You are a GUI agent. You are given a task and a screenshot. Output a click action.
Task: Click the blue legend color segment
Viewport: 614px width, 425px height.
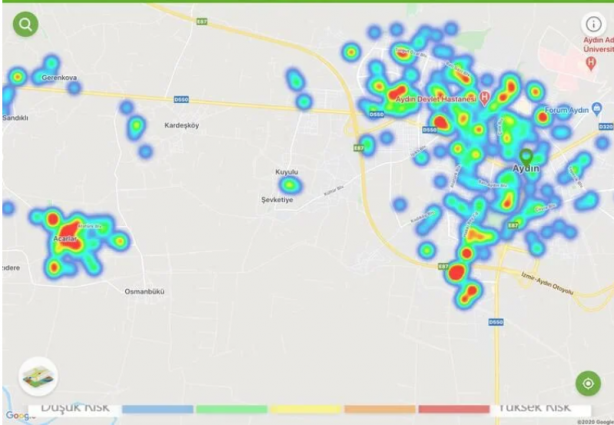point(157,409)
